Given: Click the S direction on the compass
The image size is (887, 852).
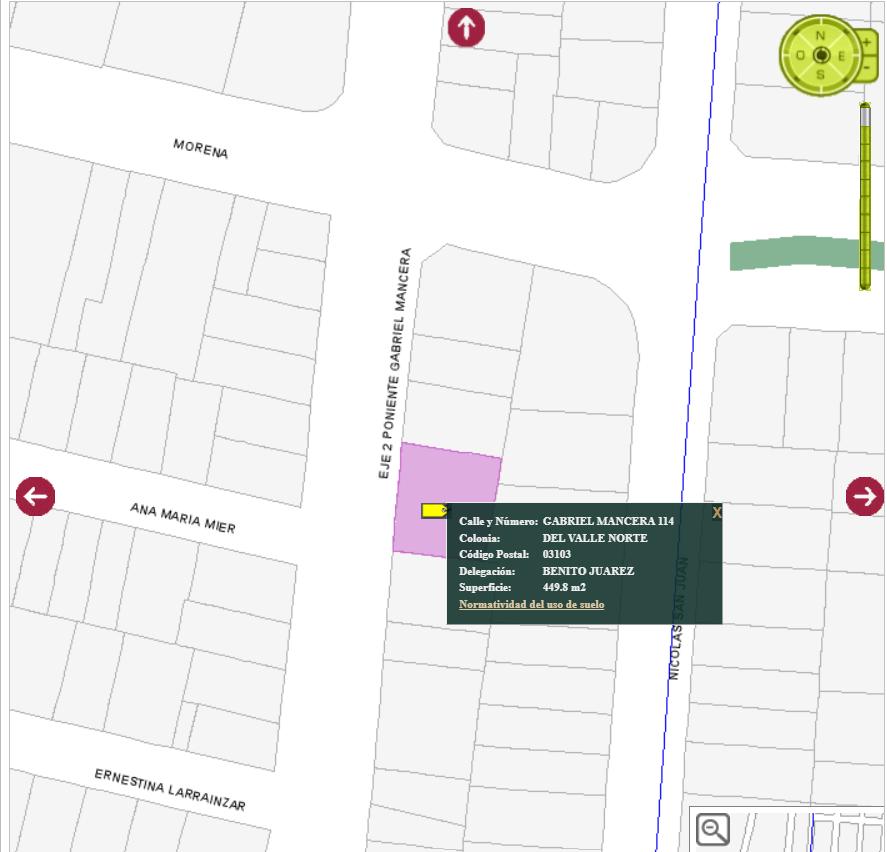Looking at the screenshot, I should point(821,75).
